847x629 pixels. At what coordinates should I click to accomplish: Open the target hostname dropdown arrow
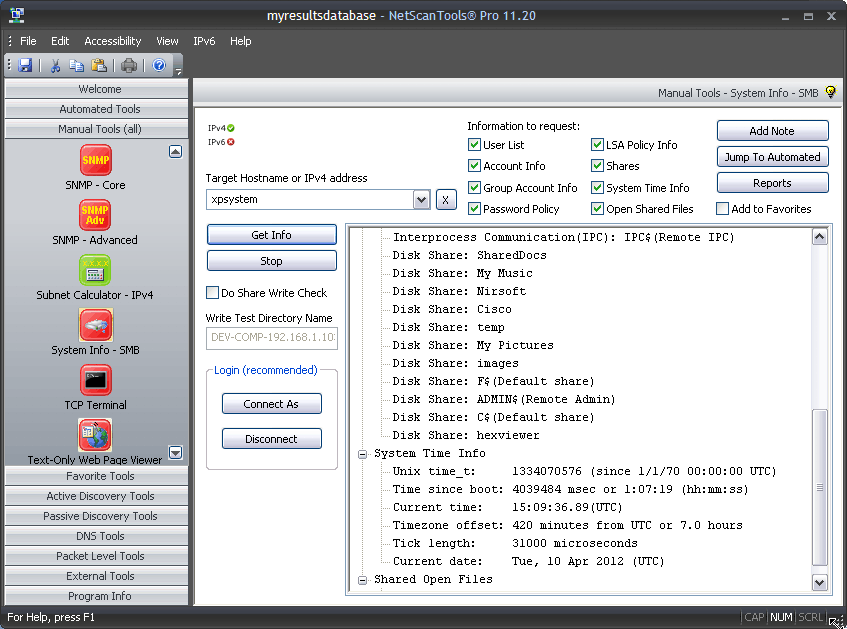point(421,200)
